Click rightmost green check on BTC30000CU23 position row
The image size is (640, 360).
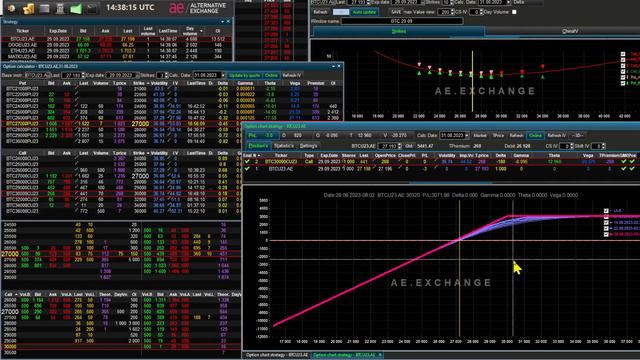pos(632,162)
